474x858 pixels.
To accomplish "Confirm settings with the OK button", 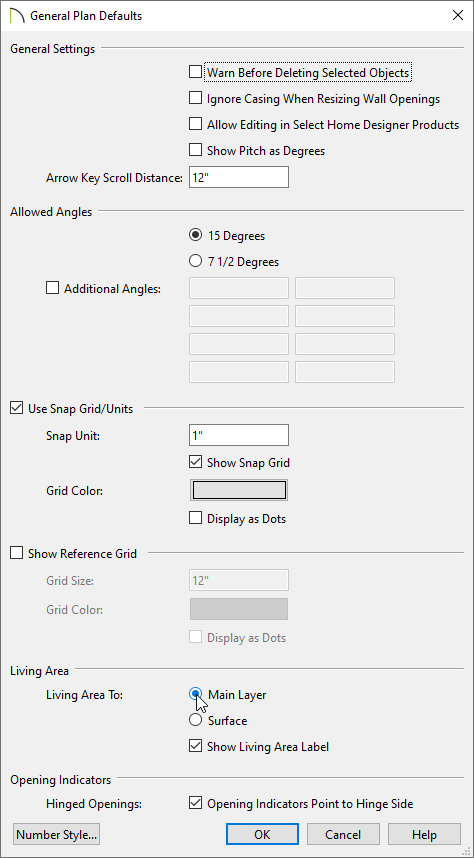I will [x=262, y=834].
